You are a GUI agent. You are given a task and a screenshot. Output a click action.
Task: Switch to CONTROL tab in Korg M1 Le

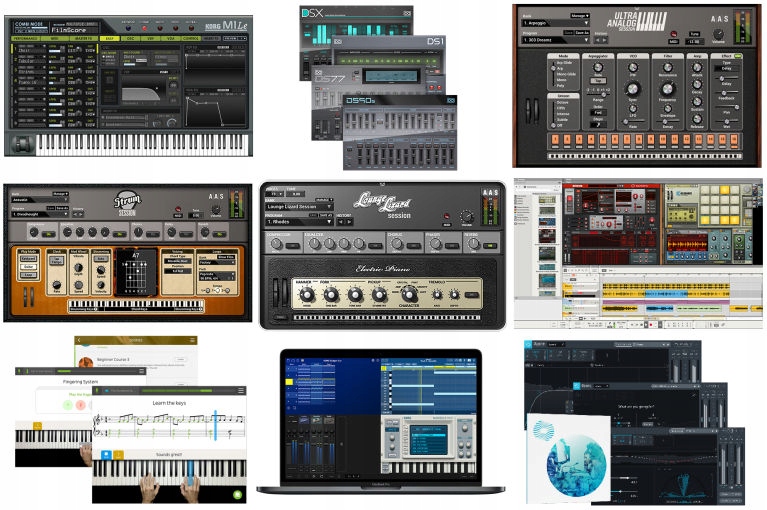(x=191, y=39)
